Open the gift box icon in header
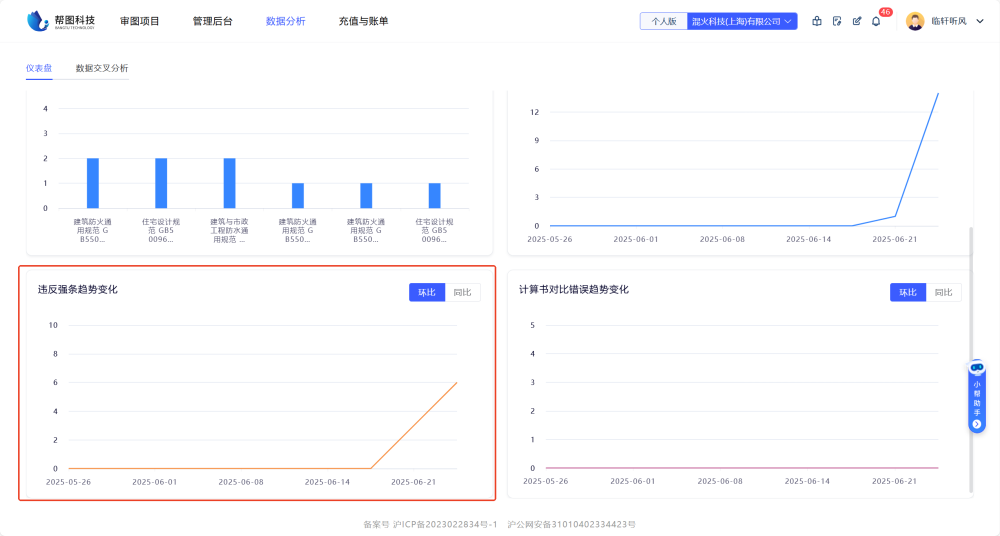The image size is (1000, 536). pos(817,21)
